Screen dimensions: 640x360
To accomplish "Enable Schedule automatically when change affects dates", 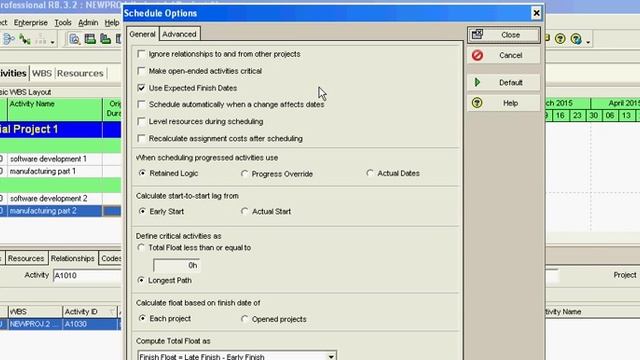I will pyautogui.click(x=141, y=104).
